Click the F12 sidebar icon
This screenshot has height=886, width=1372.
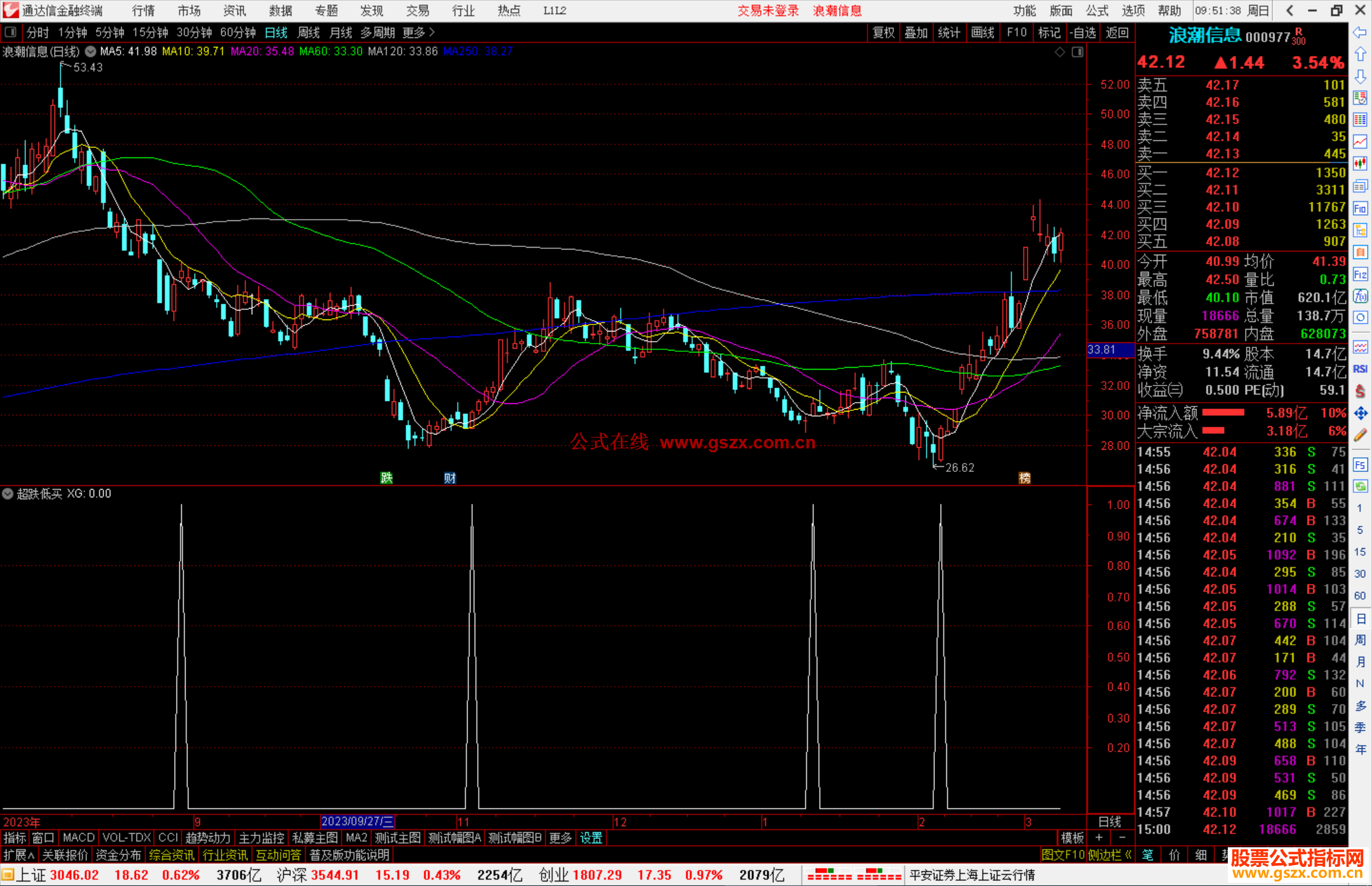coord(1360,274)
